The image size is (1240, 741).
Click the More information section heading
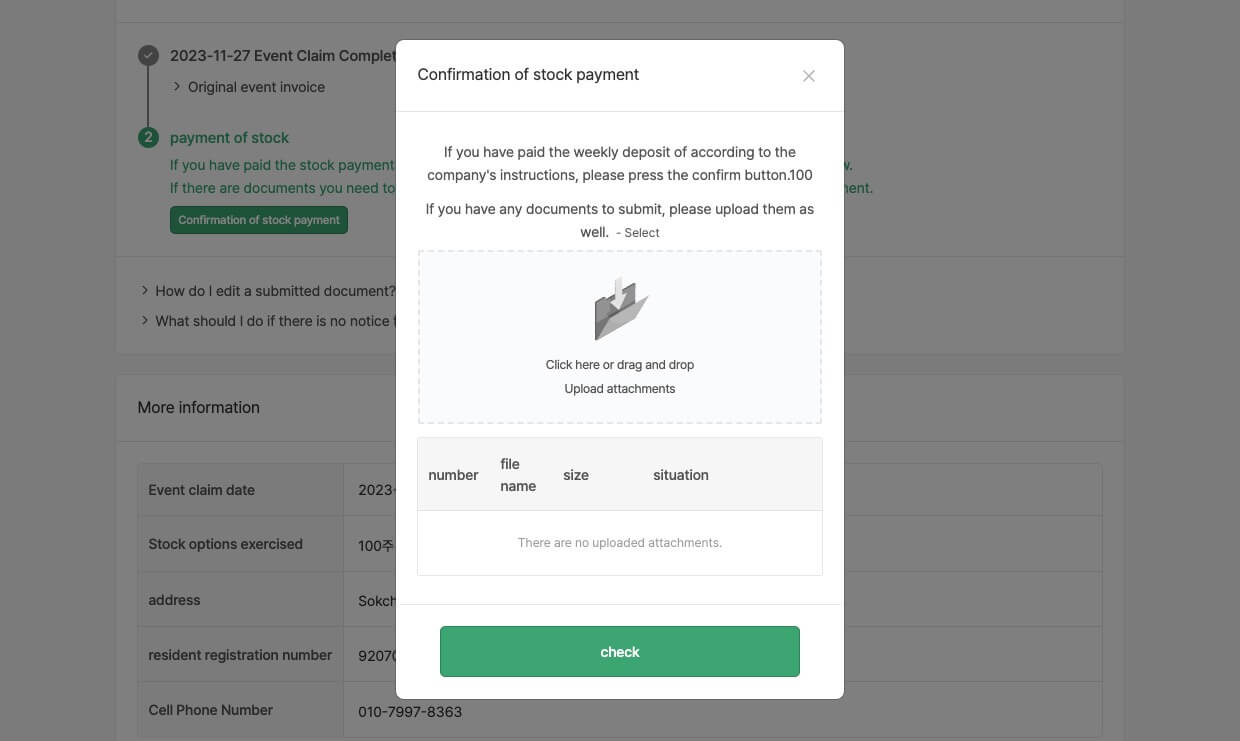(198, 407)
